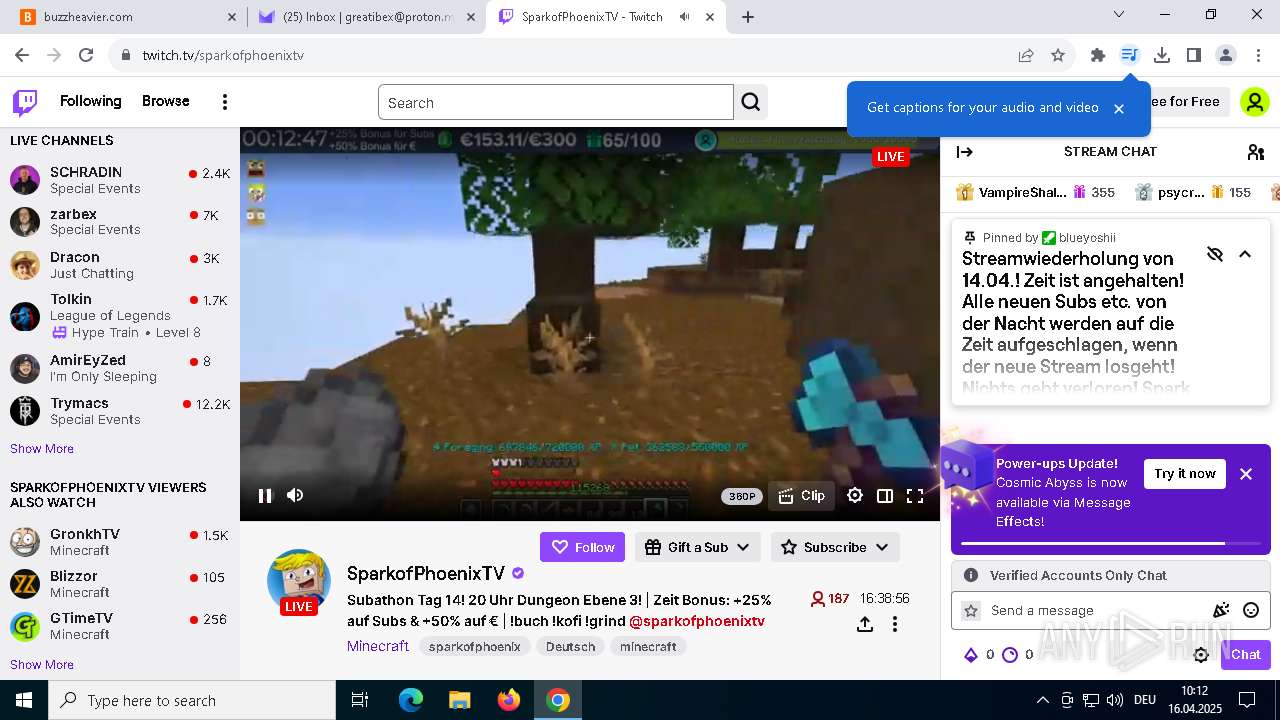The height and width of the screenshot is (720, 1280).
Task: Open the GronkhTV recommended channel
Action: click(x=120, y=542)
